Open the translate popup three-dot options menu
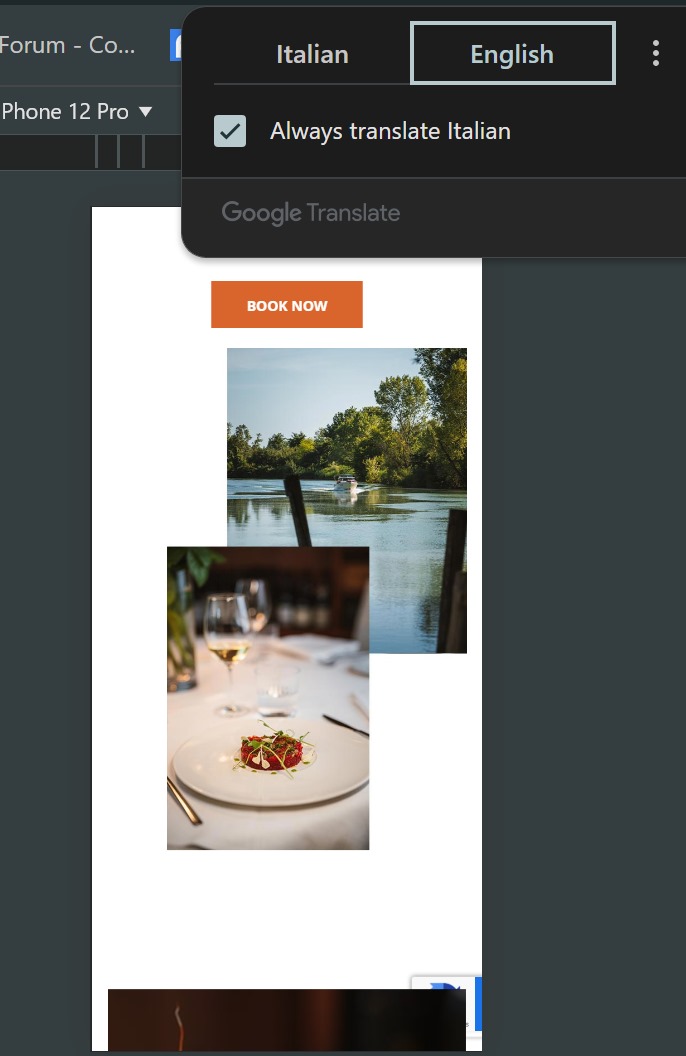The height and width of the screenshot is (1056, 686). coord(655,53)
